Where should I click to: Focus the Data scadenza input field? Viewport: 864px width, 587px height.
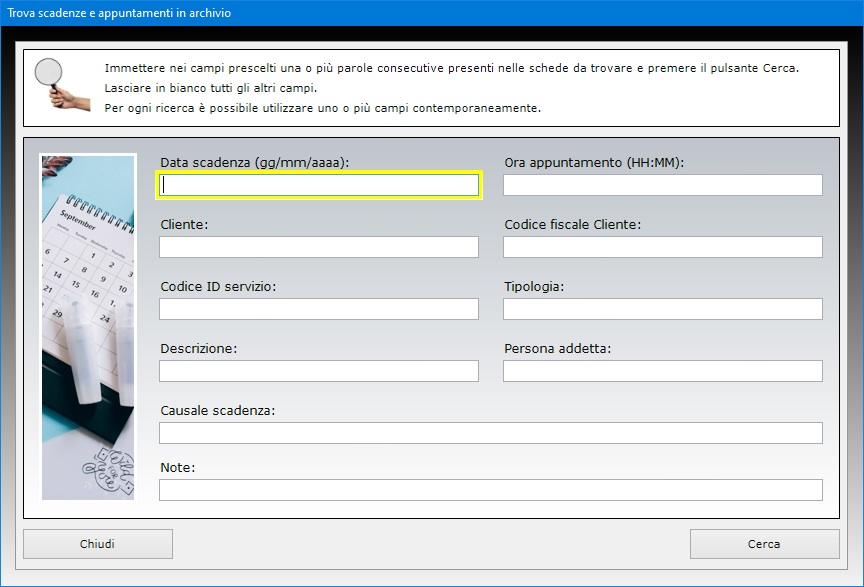tap(319, 185)
